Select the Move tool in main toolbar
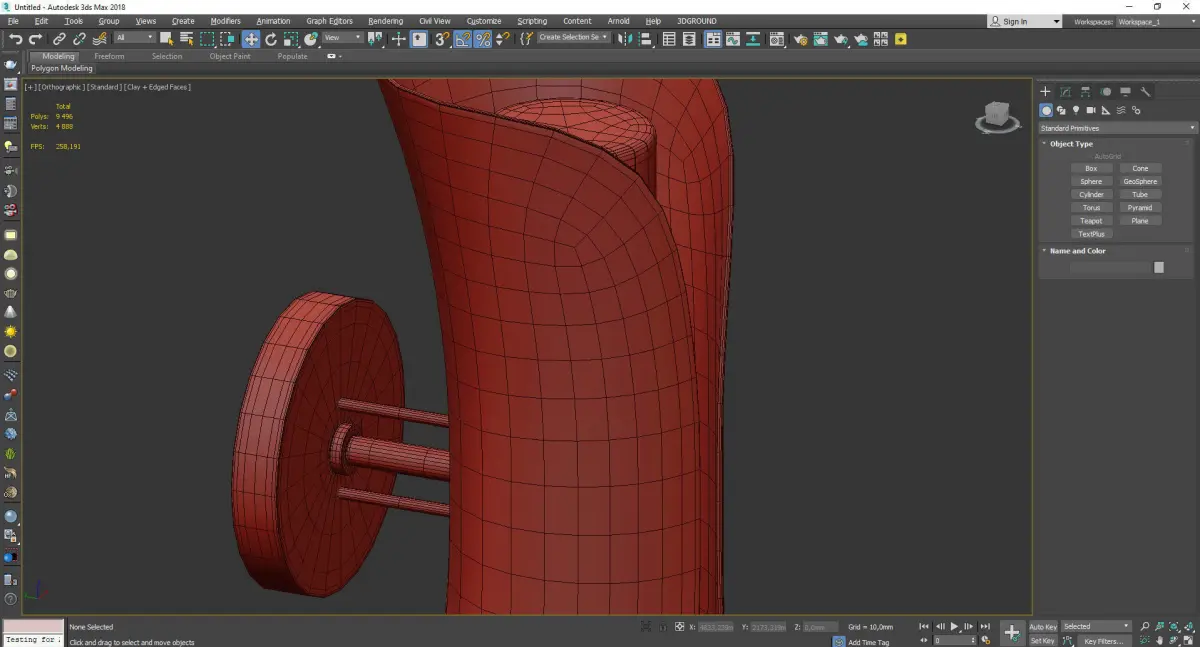Viewport: 1200px width, 647px height. [x=250, y=39]
